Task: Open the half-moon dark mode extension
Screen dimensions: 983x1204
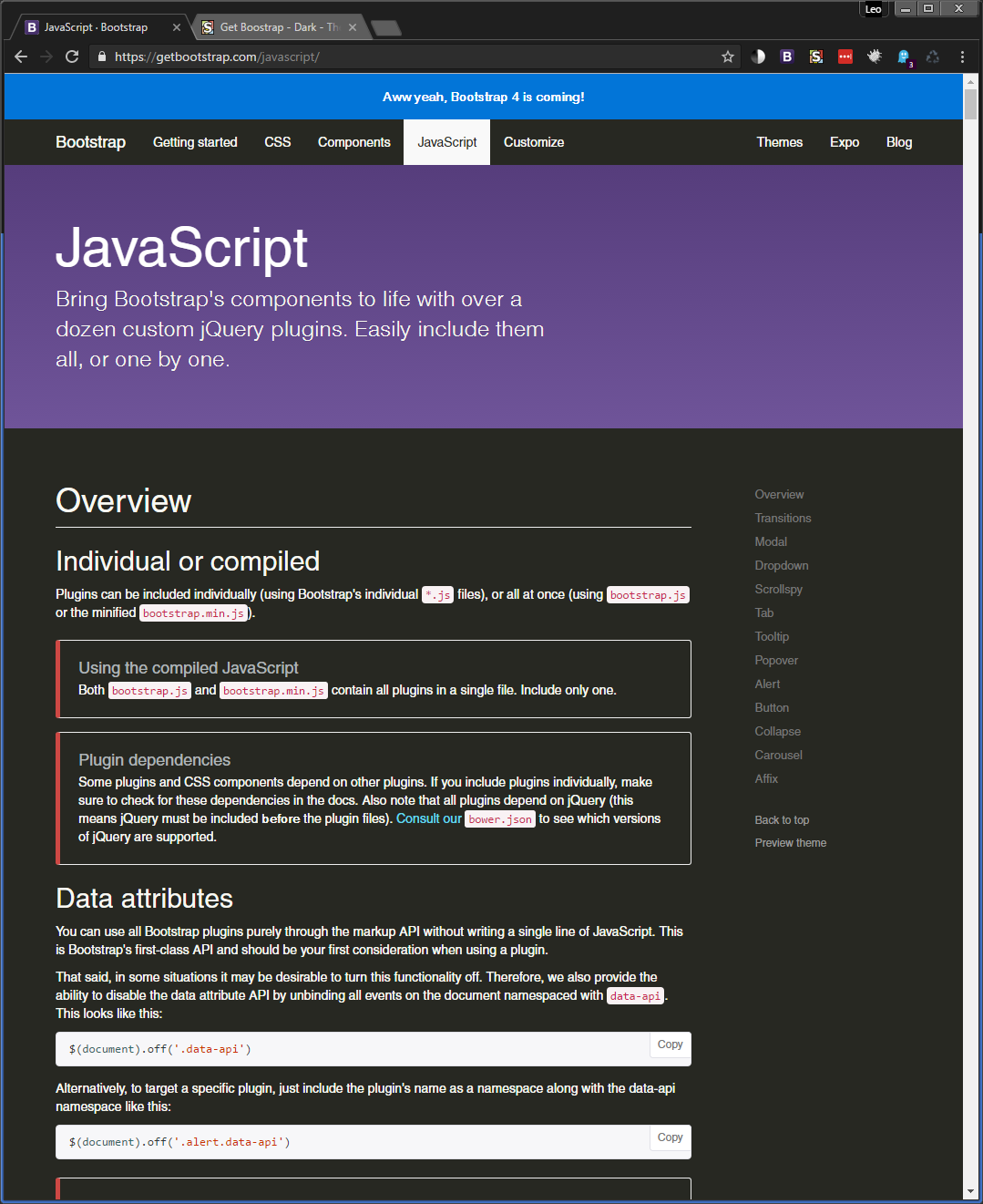Action: point(758,57)
